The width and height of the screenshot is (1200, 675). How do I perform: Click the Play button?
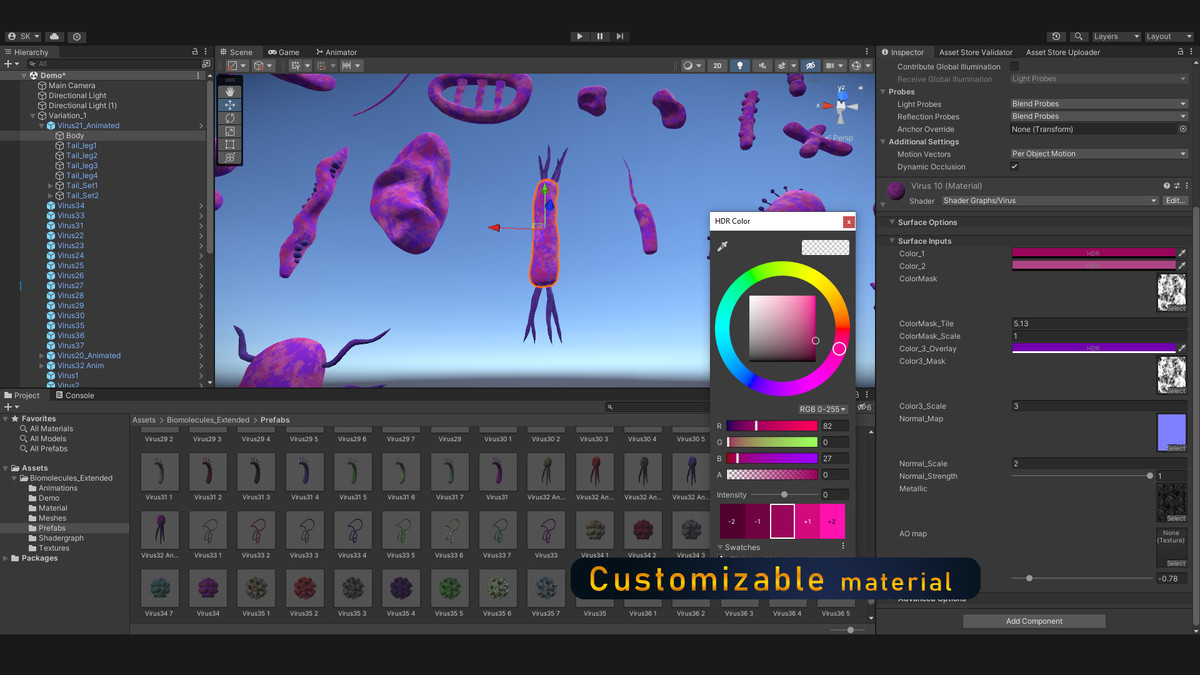(x=580, y=37)
